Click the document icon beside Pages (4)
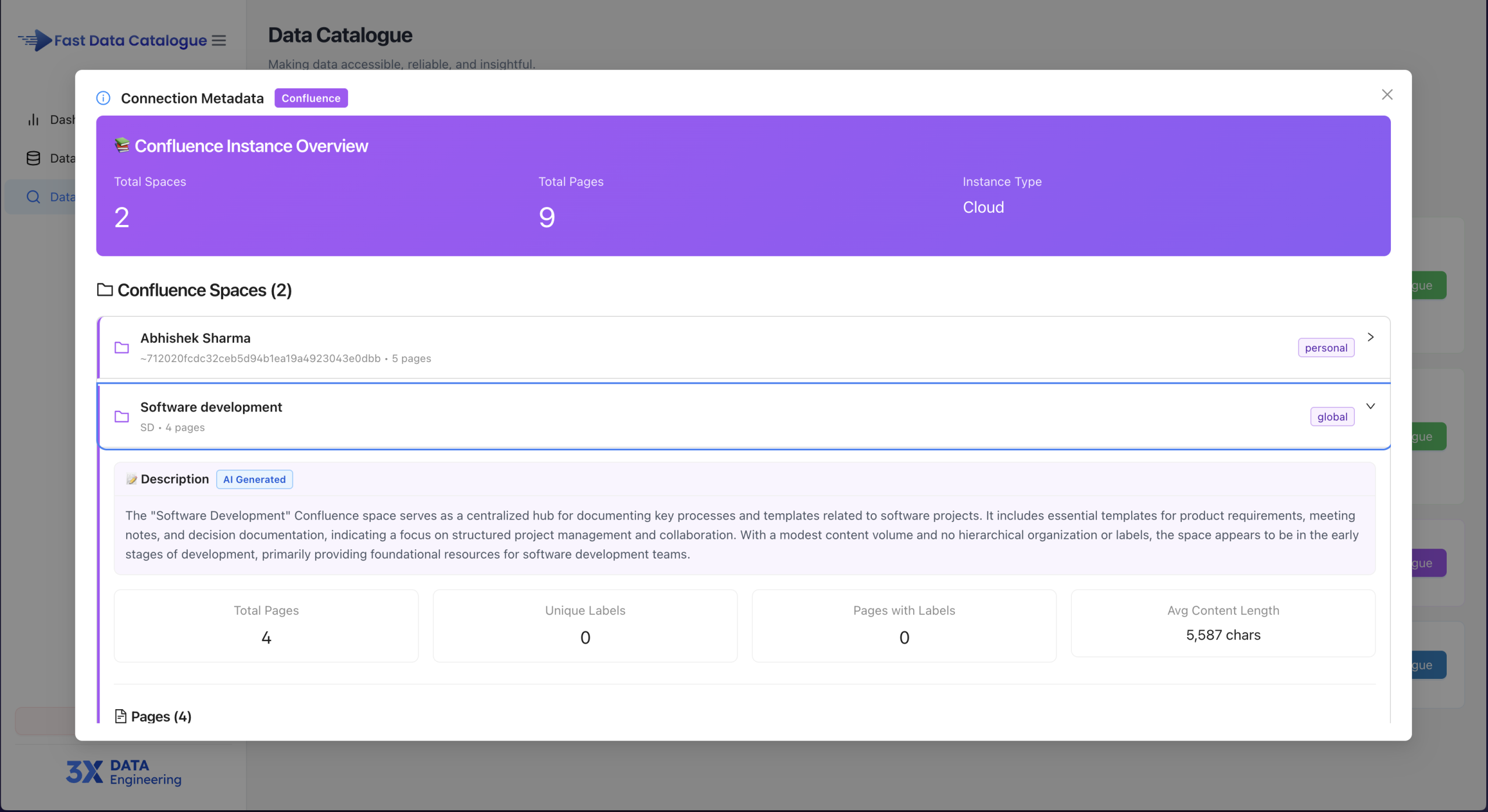The height and width of the screenshot is (812, 1488). tap(120, 716)
